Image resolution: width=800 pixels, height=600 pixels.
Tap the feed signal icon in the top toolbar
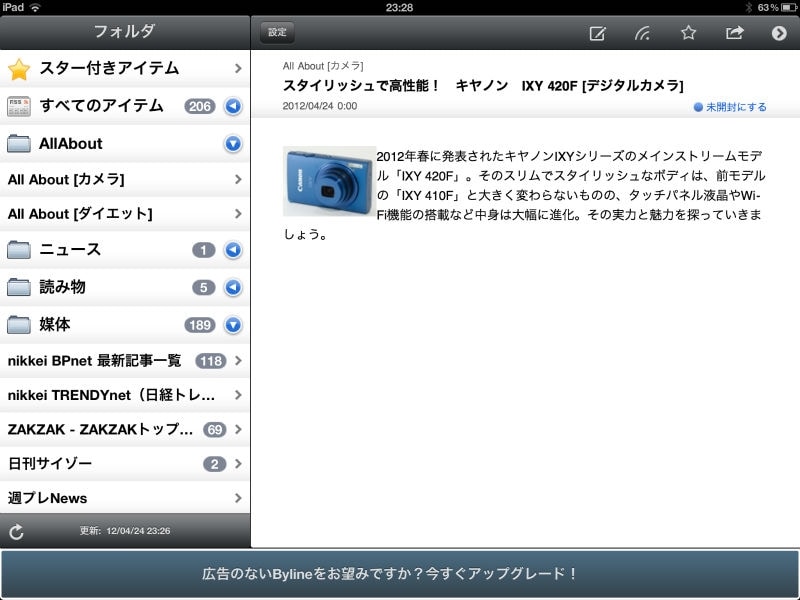click(642, 33)
